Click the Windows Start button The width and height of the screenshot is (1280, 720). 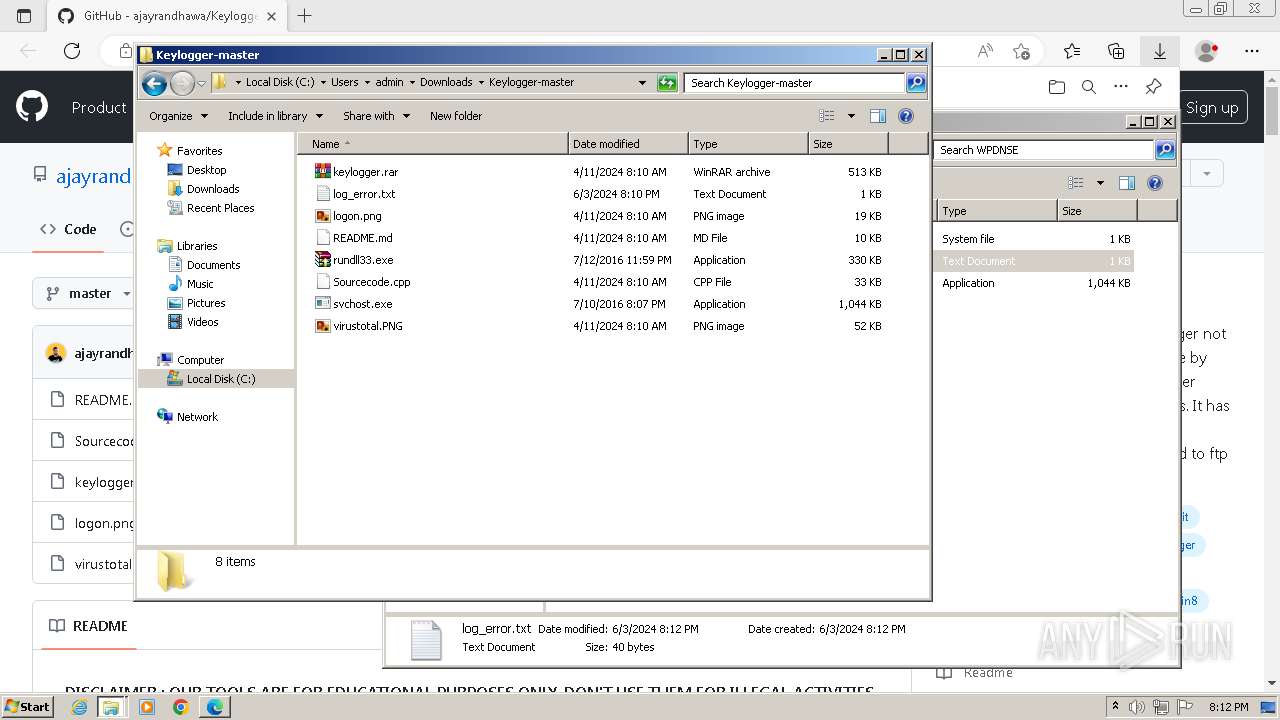28,707
